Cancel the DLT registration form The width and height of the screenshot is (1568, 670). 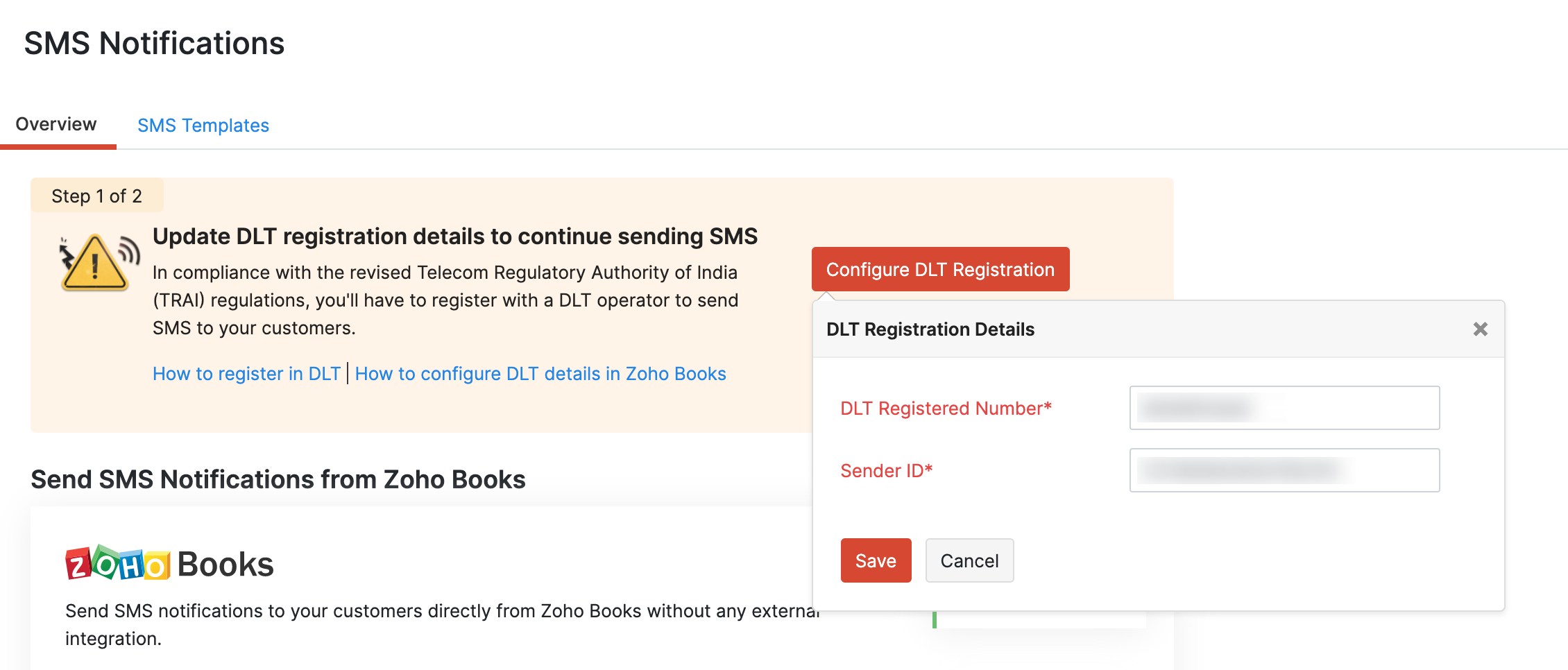tap(969, 560)
